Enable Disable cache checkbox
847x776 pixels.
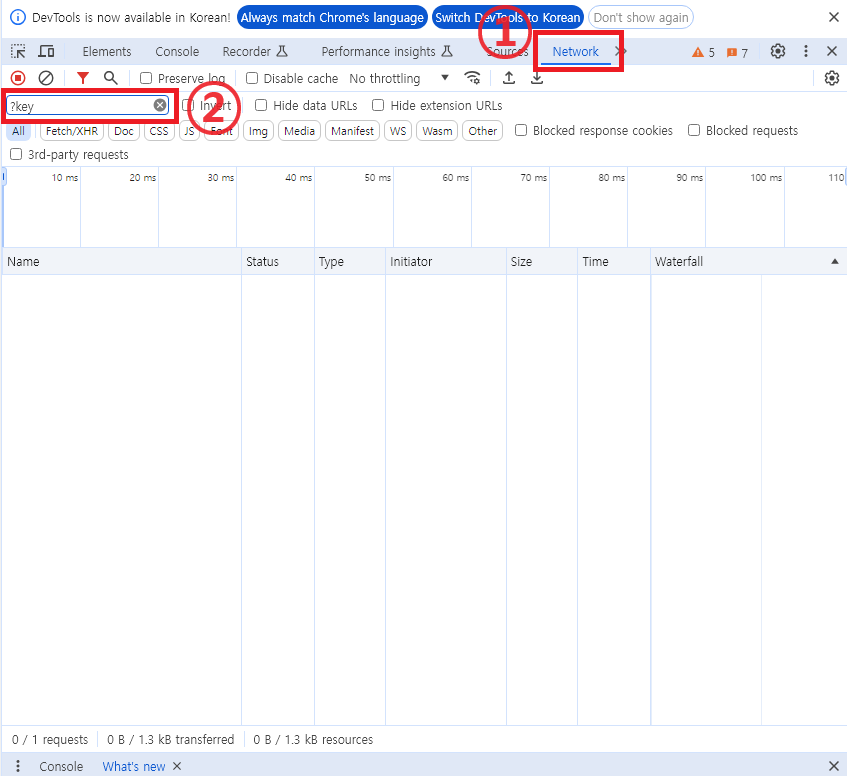point(252,78)
